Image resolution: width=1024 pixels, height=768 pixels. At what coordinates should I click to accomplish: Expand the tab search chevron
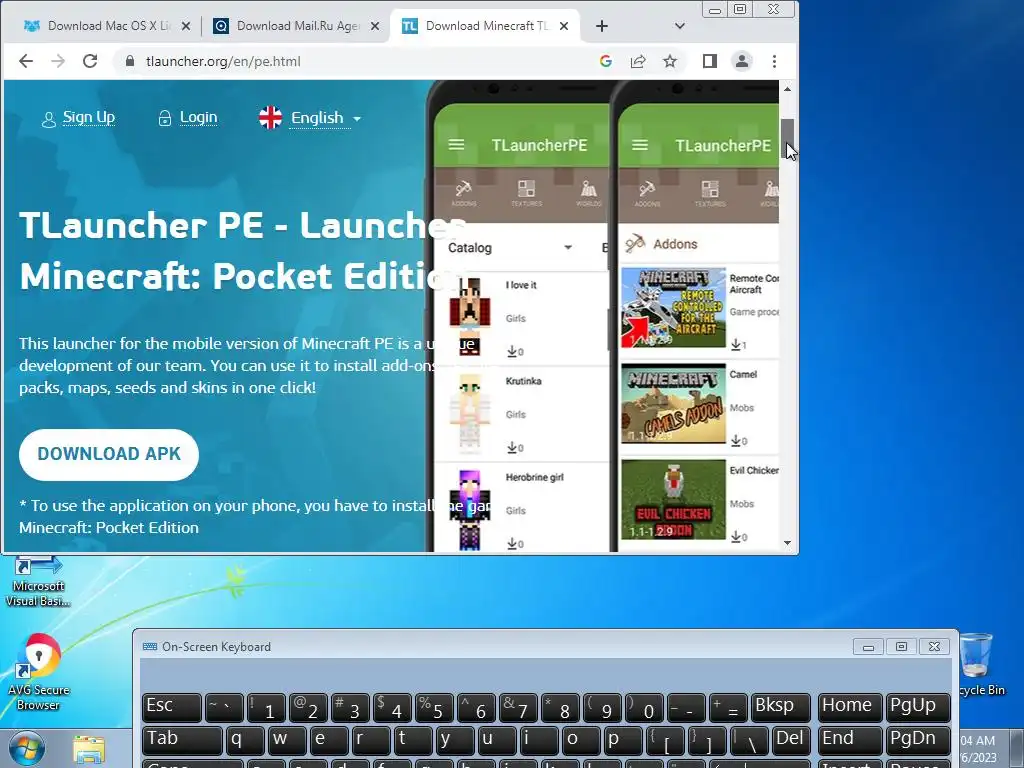pos(680,26)
